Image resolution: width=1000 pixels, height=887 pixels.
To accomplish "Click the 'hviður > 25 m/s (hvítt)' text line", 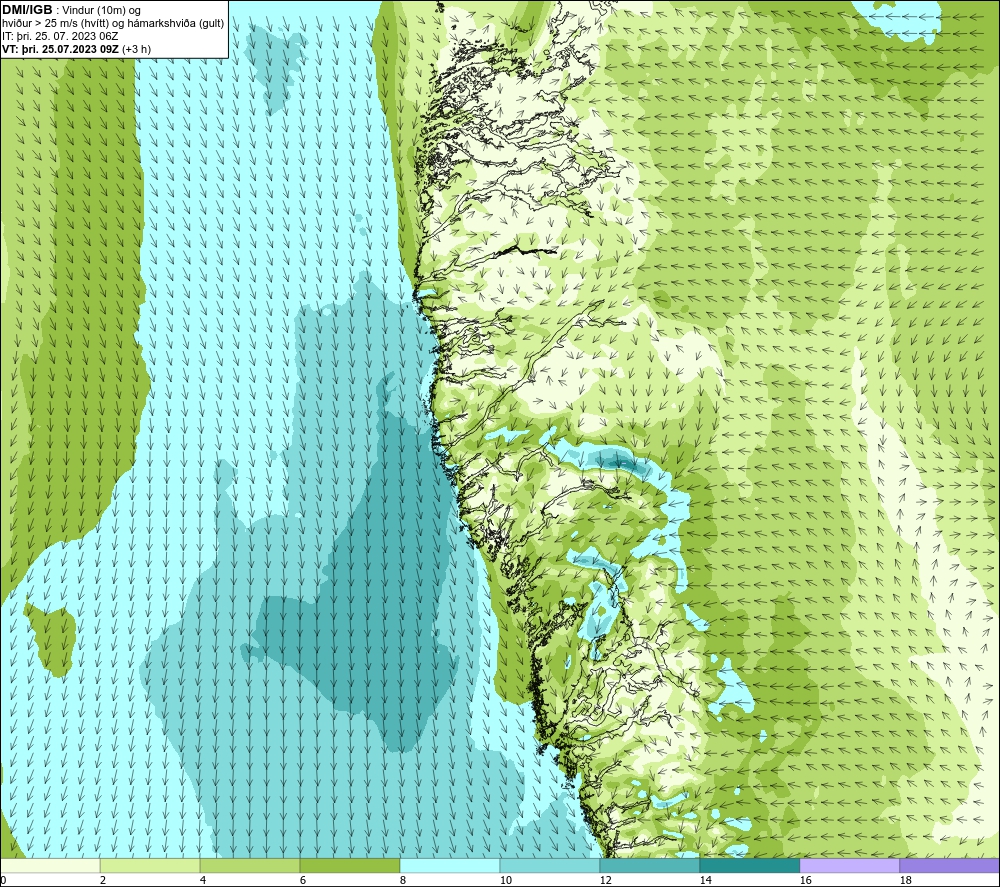I will 57,24.
